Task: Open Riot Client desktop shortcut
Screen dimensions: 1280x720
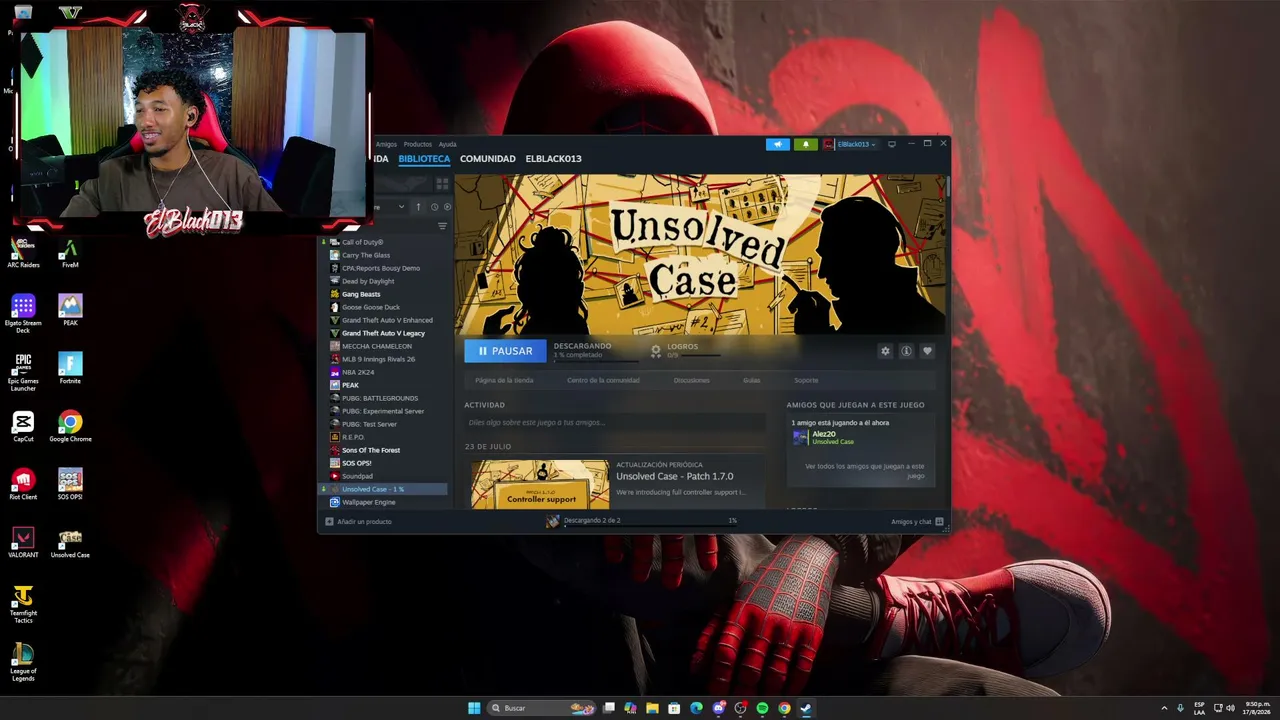Action: [23, 484]
